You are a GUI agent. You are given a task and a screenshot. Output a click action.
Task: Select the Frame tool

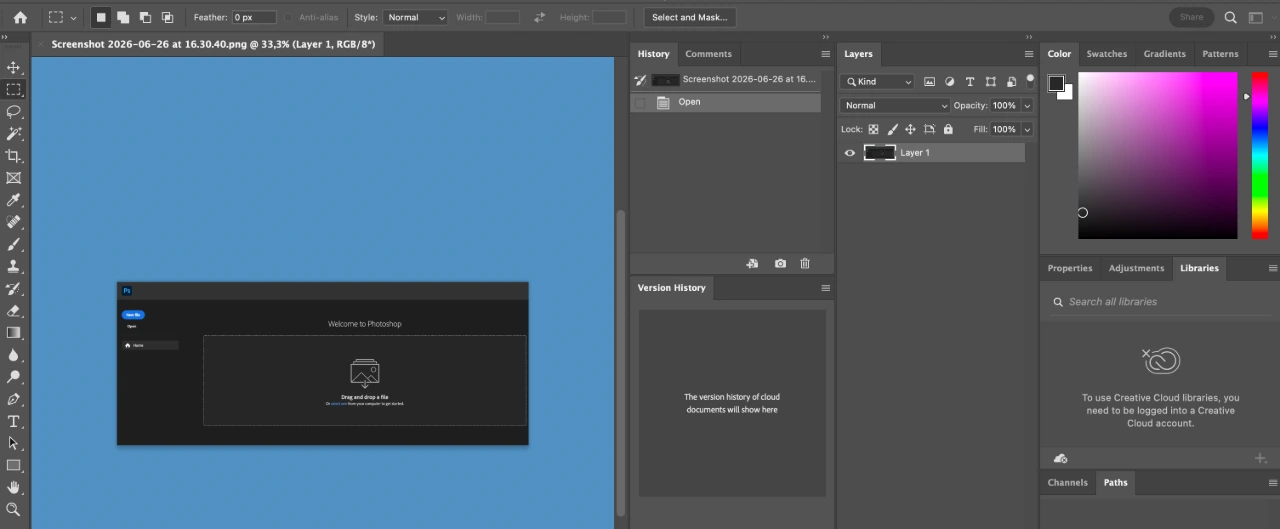click(14, 178)
